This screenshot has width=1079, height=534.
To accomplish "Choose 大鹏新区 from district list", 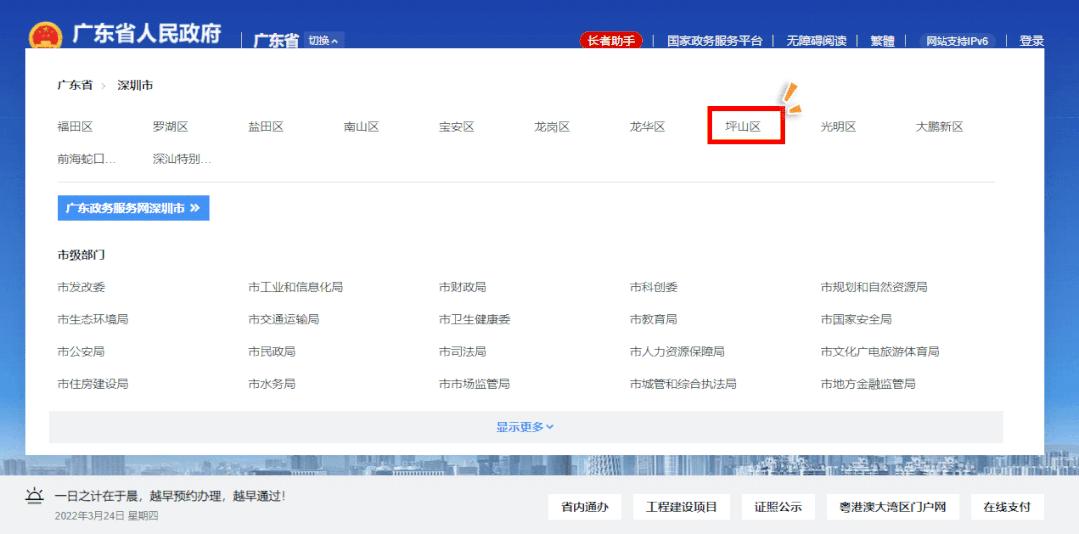I will (x=939, y=127).
